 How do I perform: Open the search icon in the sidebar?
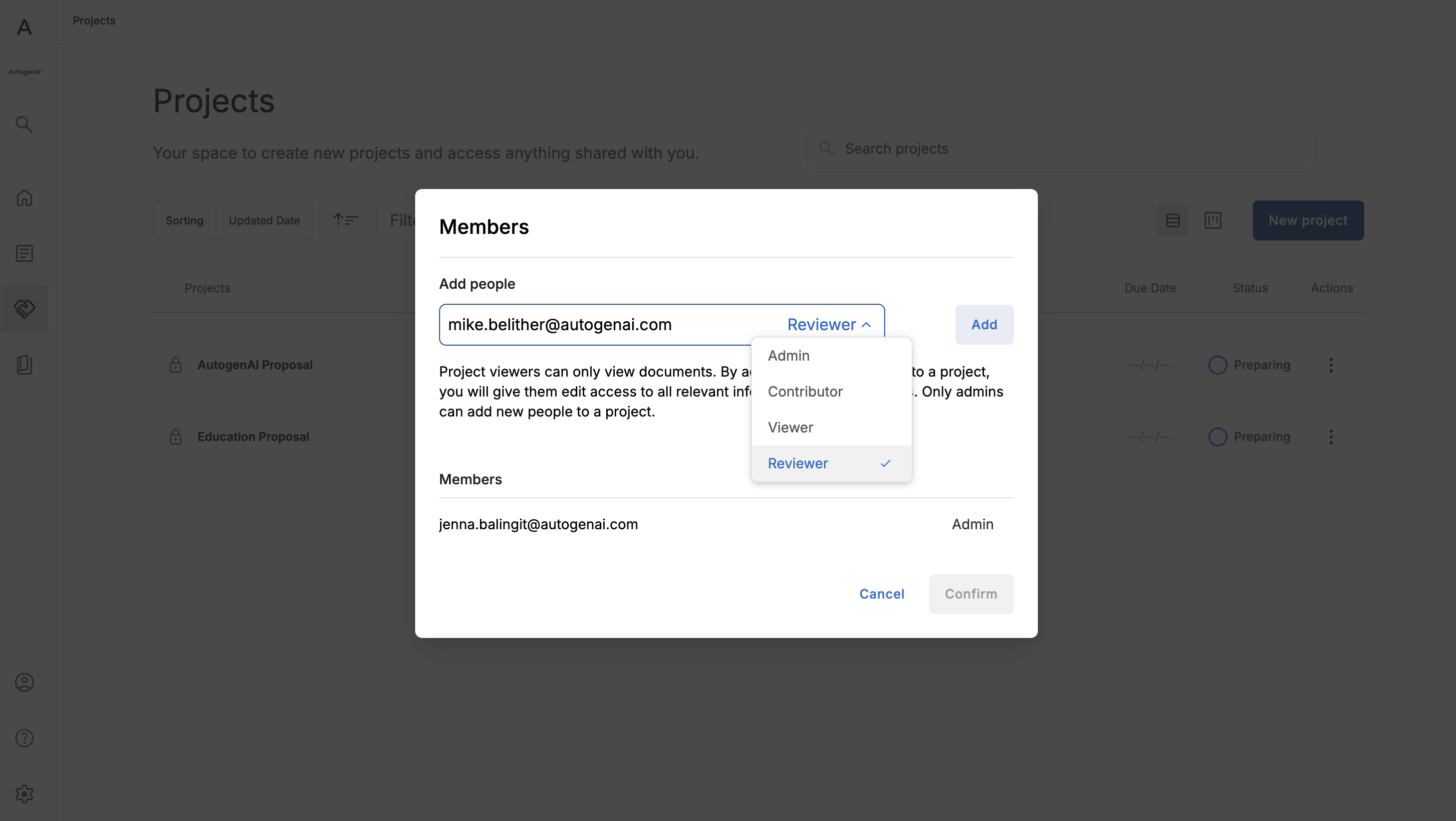(x=24, y=124)
